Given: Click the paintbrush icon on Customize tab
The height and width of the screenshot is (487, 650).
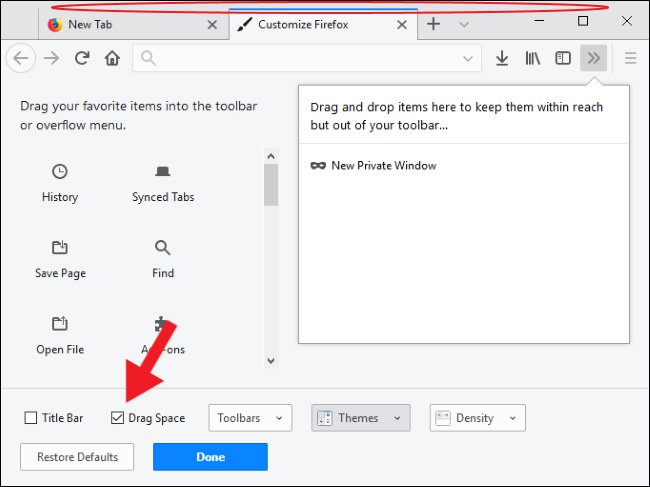Looking at the screenshot, I should [245, 25].
